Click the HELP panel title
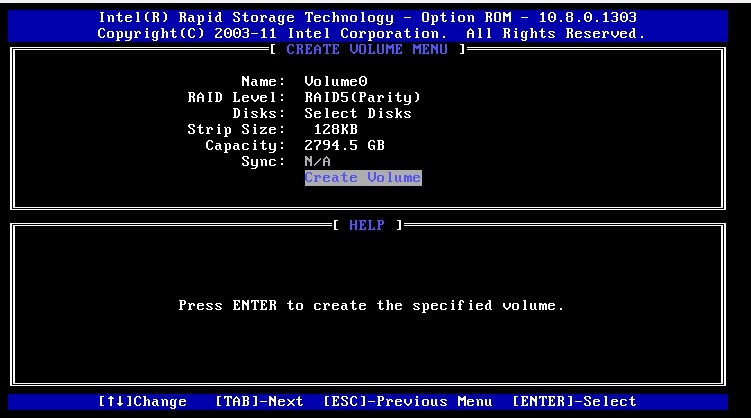The height and width of the screenshot is (418, 751). click(367, 225)
